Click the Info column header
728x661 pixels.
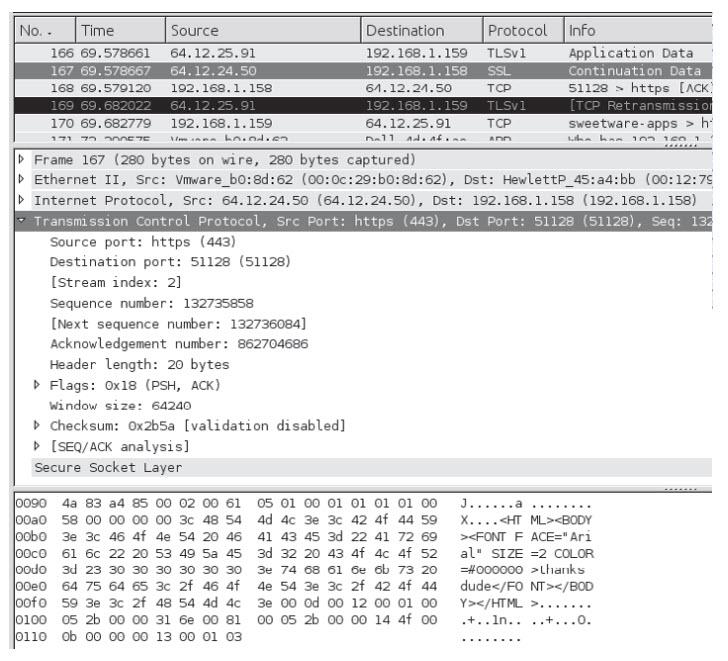pos(638,31)
